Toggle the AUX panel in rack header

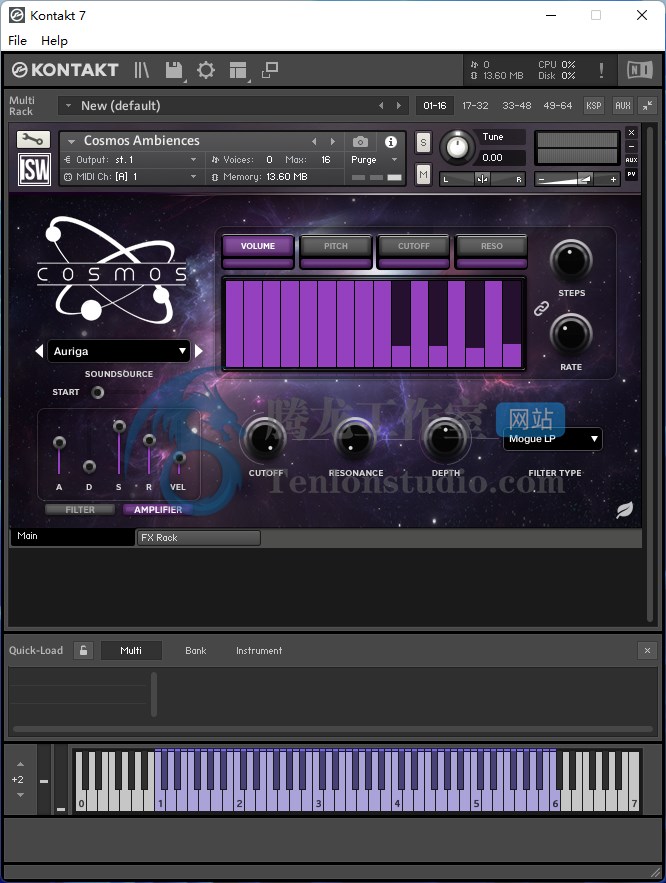point(623,105)
